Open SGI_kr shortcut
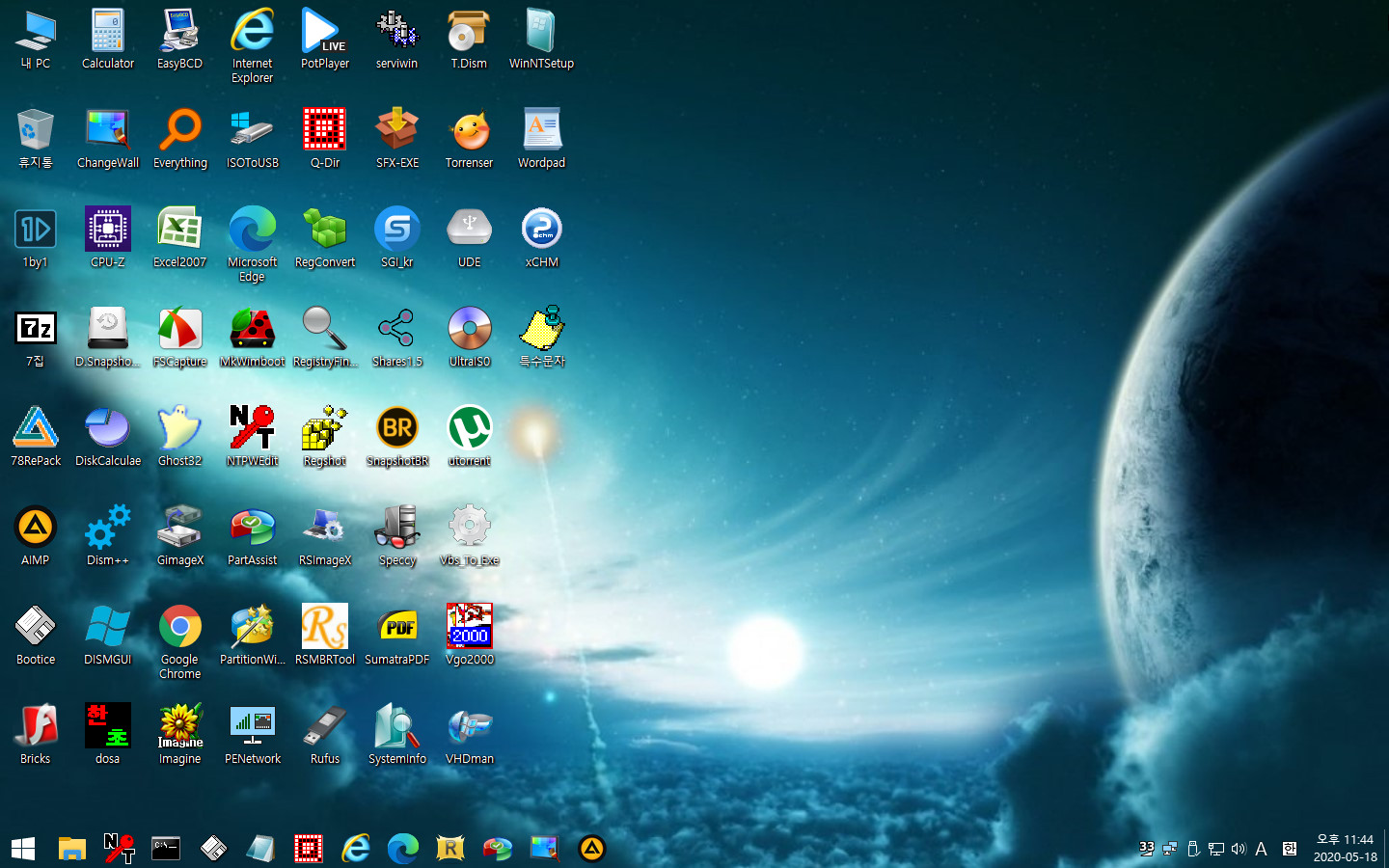The height and width of the screenshot is (868, 1389). (397, 238)
